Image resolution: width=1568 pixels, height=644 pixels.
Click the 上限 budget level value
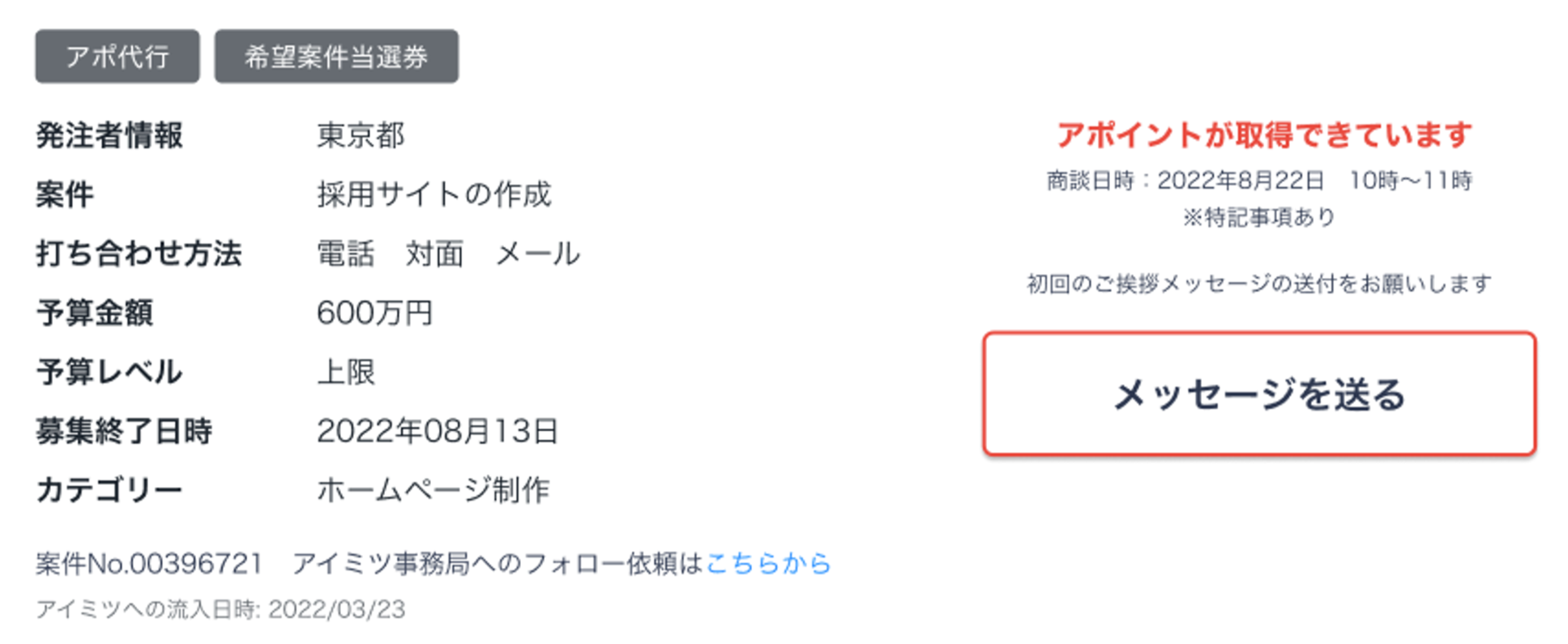pos(346,372)
